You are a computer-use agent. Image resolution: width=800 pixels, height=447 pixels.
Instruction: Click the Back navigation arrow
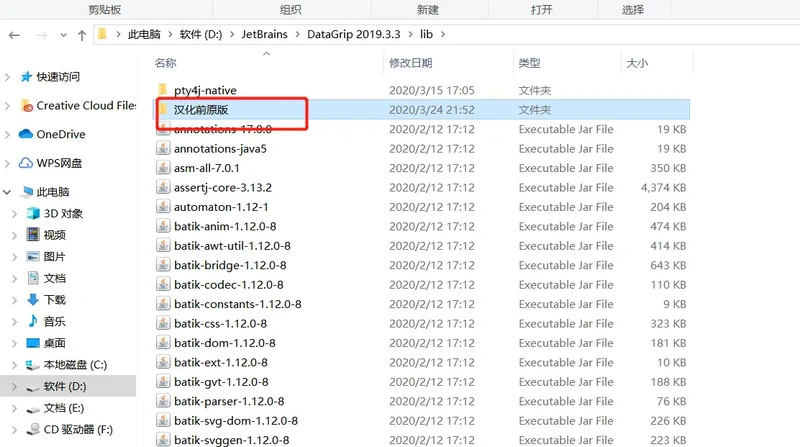click(x=14, y=35)
